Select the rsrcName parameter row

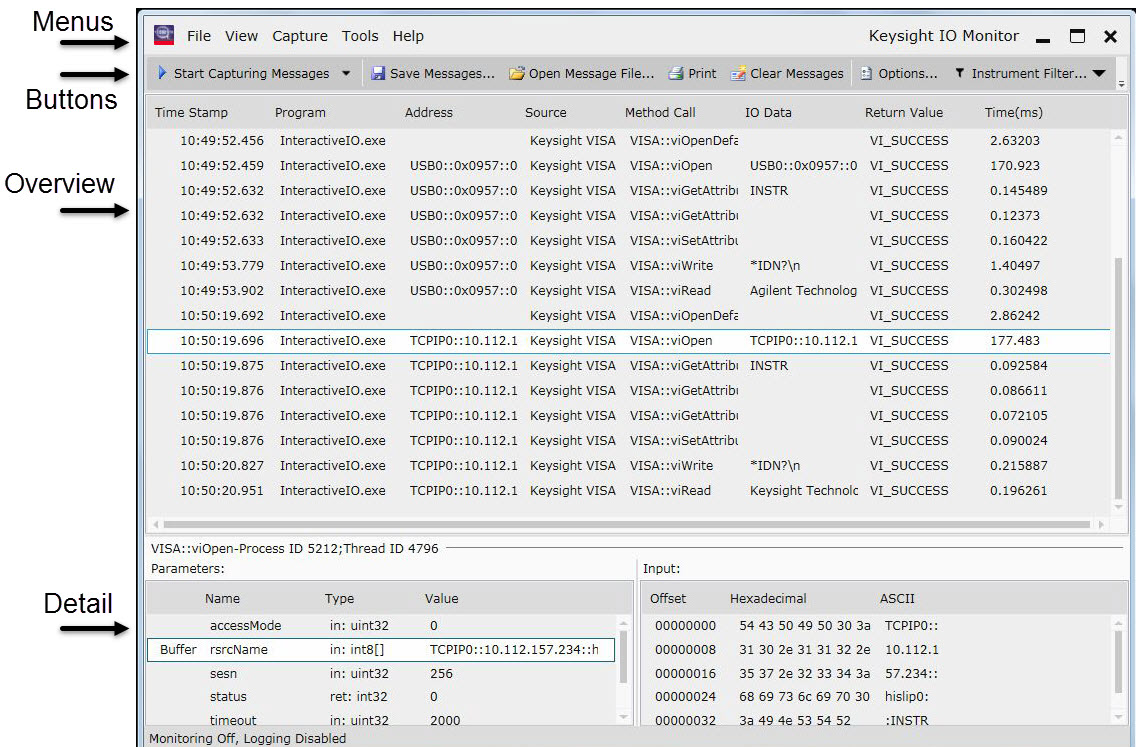click(x=381, y=649)
